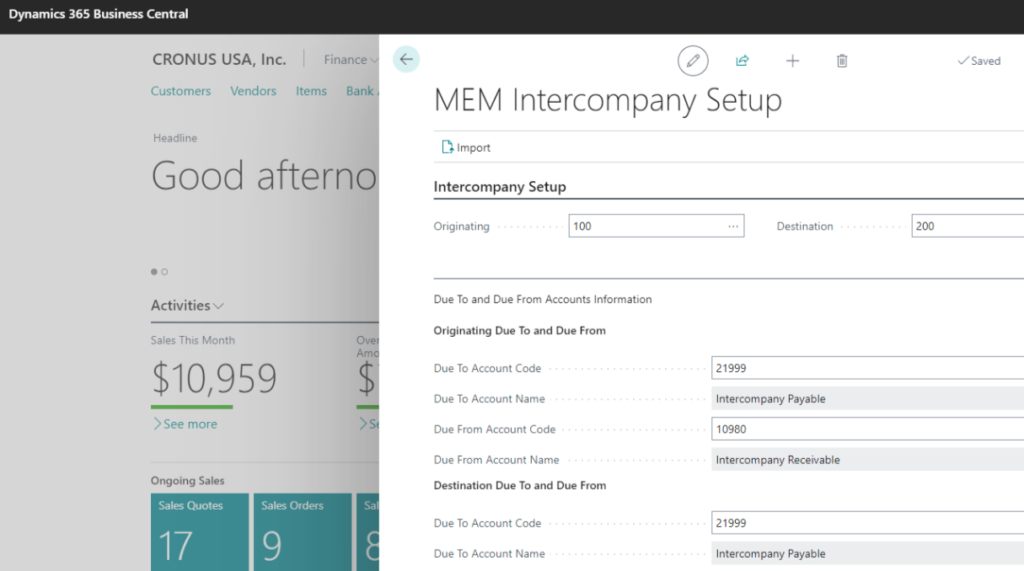
Task: Click the Intercompany Receivable name field
Action: click(867, 460)
